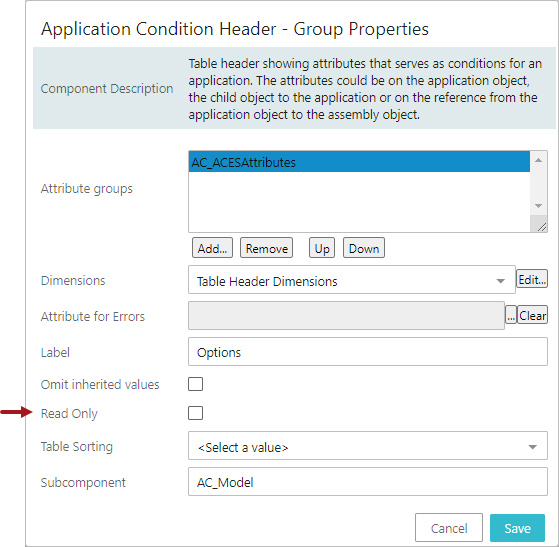
Task: Click the Attribute for Errors field
Action: click(347, 316)
